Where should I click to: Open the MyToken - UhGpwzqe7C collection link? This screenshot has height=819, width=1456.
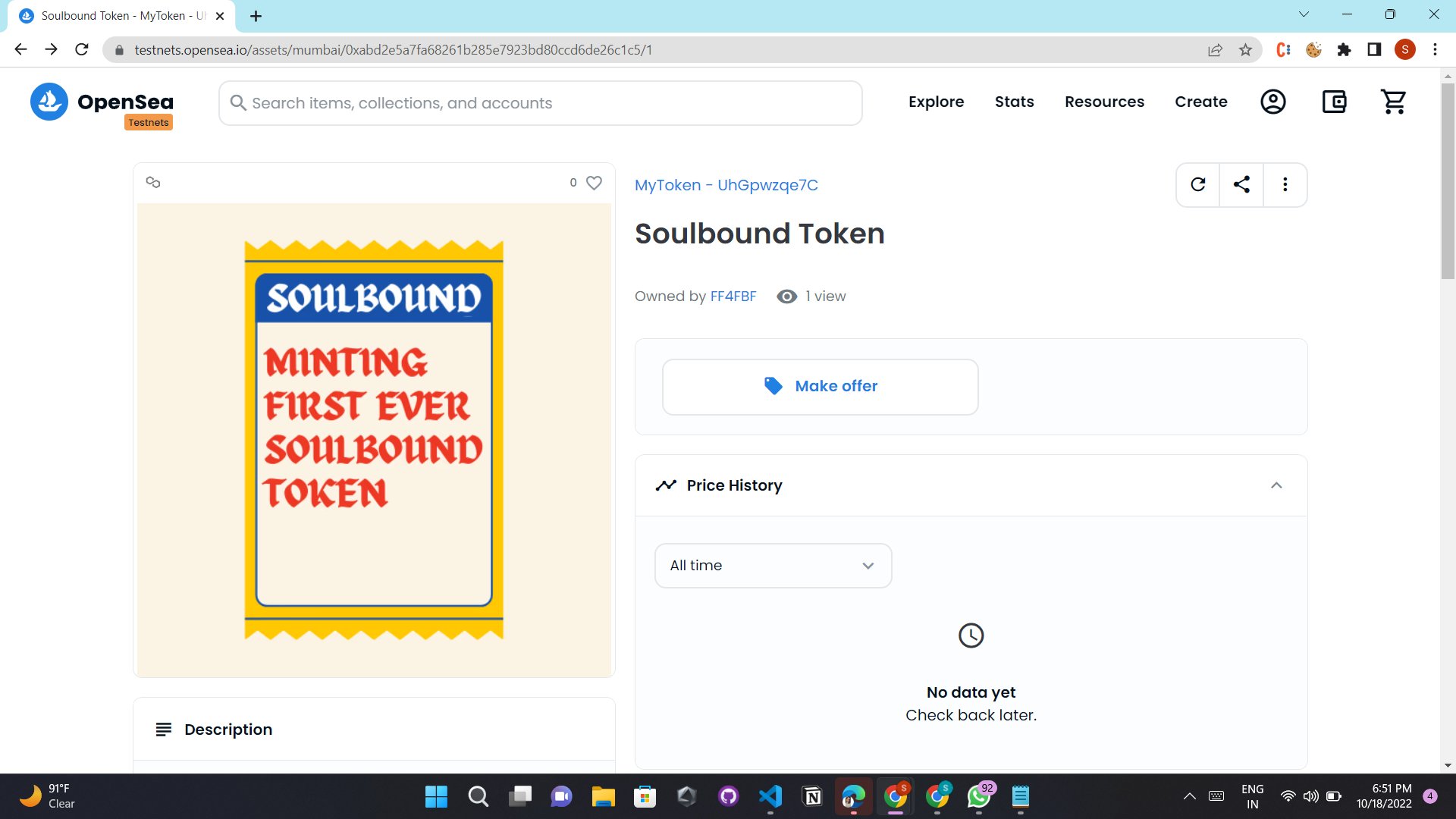[x=726, y=185]
